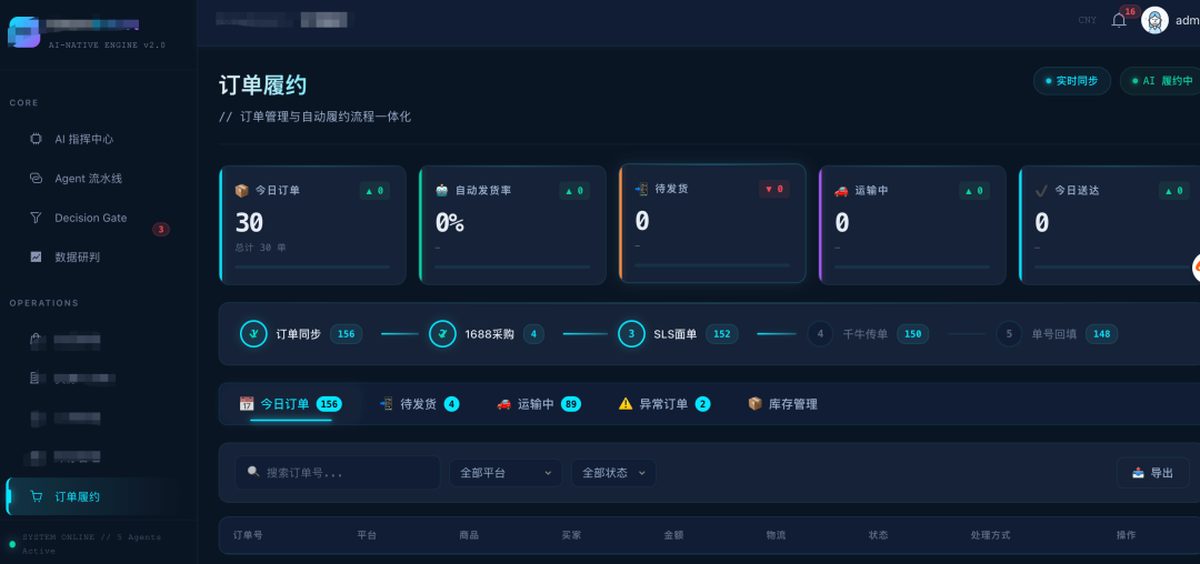Click the Agent 流水线 sidebar icon
Screen dimensions: 1200x564
(x=36, y=178)
